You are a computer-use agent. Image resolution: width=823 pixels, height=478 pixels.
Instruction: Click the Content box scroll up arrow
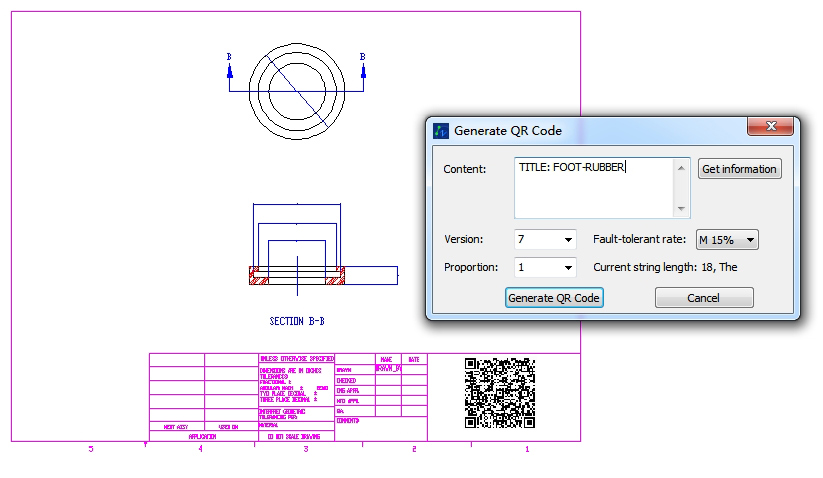point(682,167)
